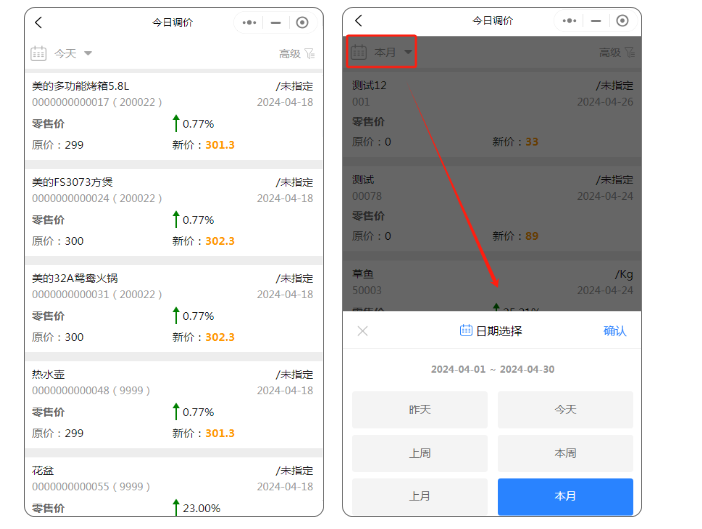702x529 pixels.
Task: Click funnel filter icon in right screen
Action: 630,52
